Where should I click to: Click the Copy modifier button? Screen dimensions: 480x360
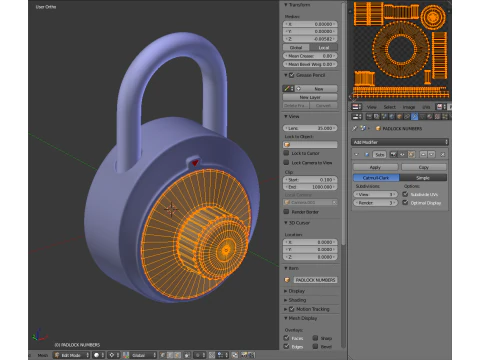pos(424,167)
